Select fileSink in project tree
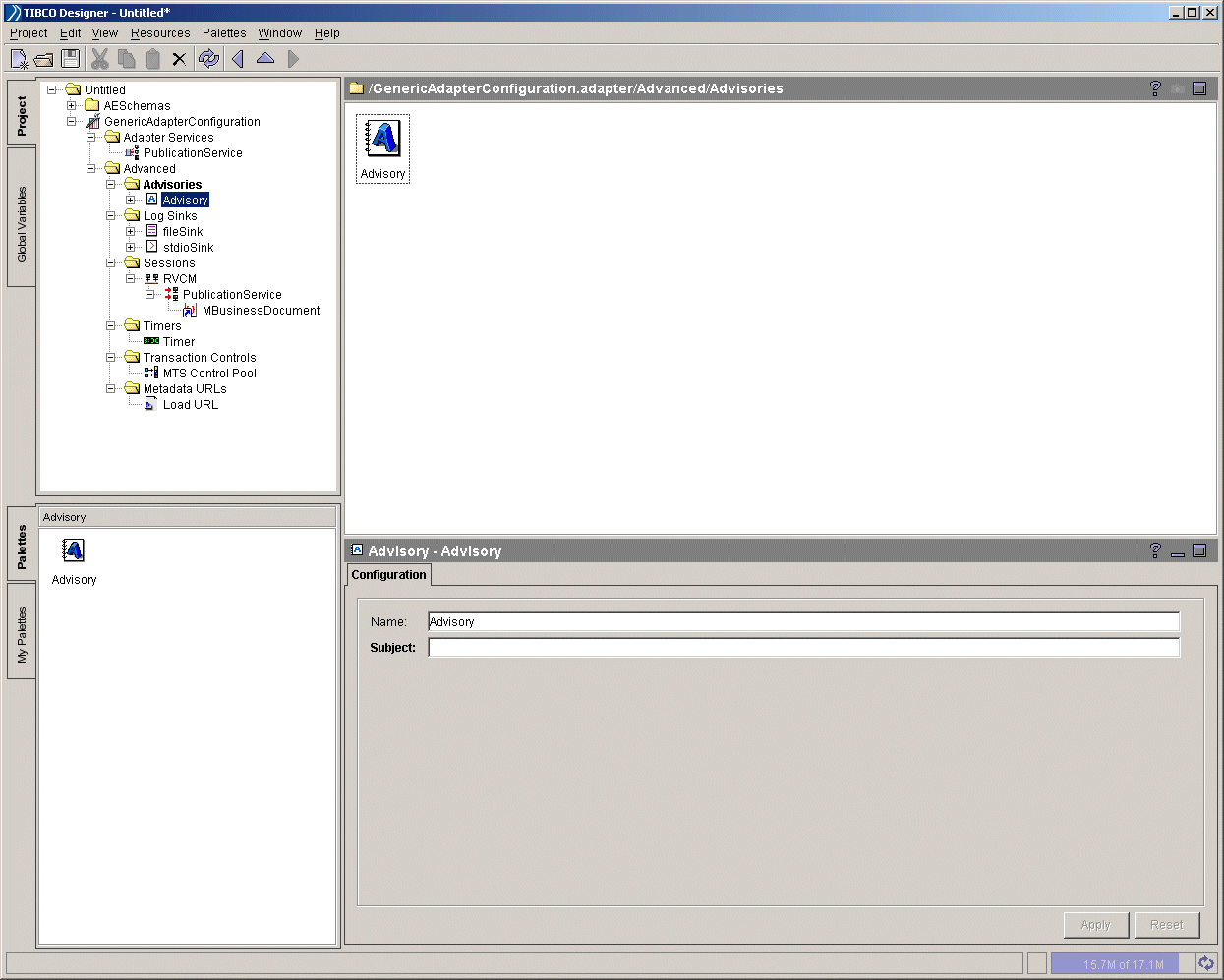1224x980 pixels. click(x=183, y=232)
